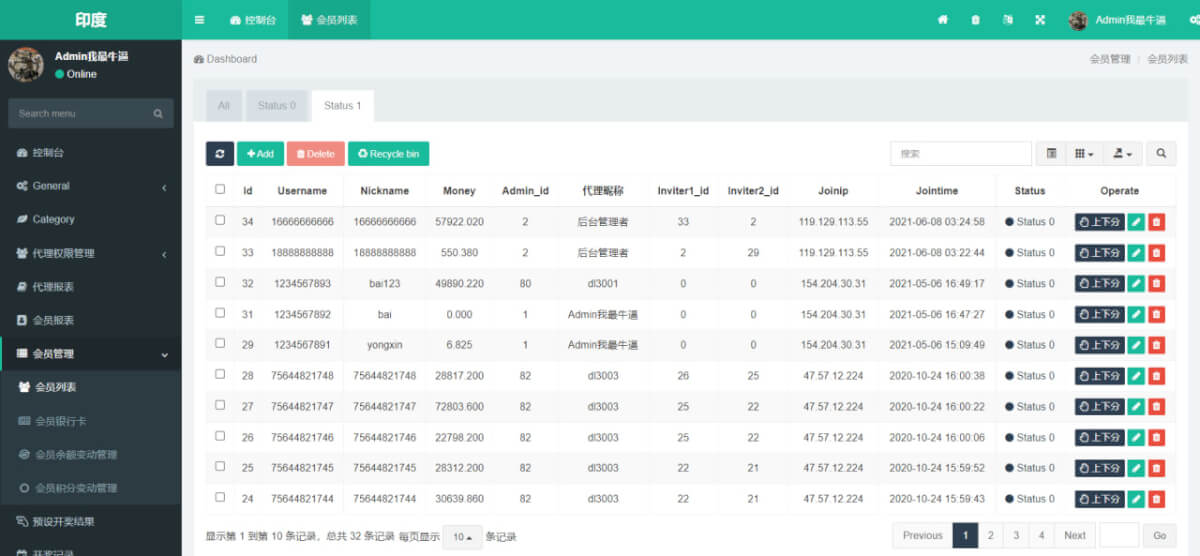Click the refresh button above the table
This screenshot has height=556, width=1200.
coord(220,154)
